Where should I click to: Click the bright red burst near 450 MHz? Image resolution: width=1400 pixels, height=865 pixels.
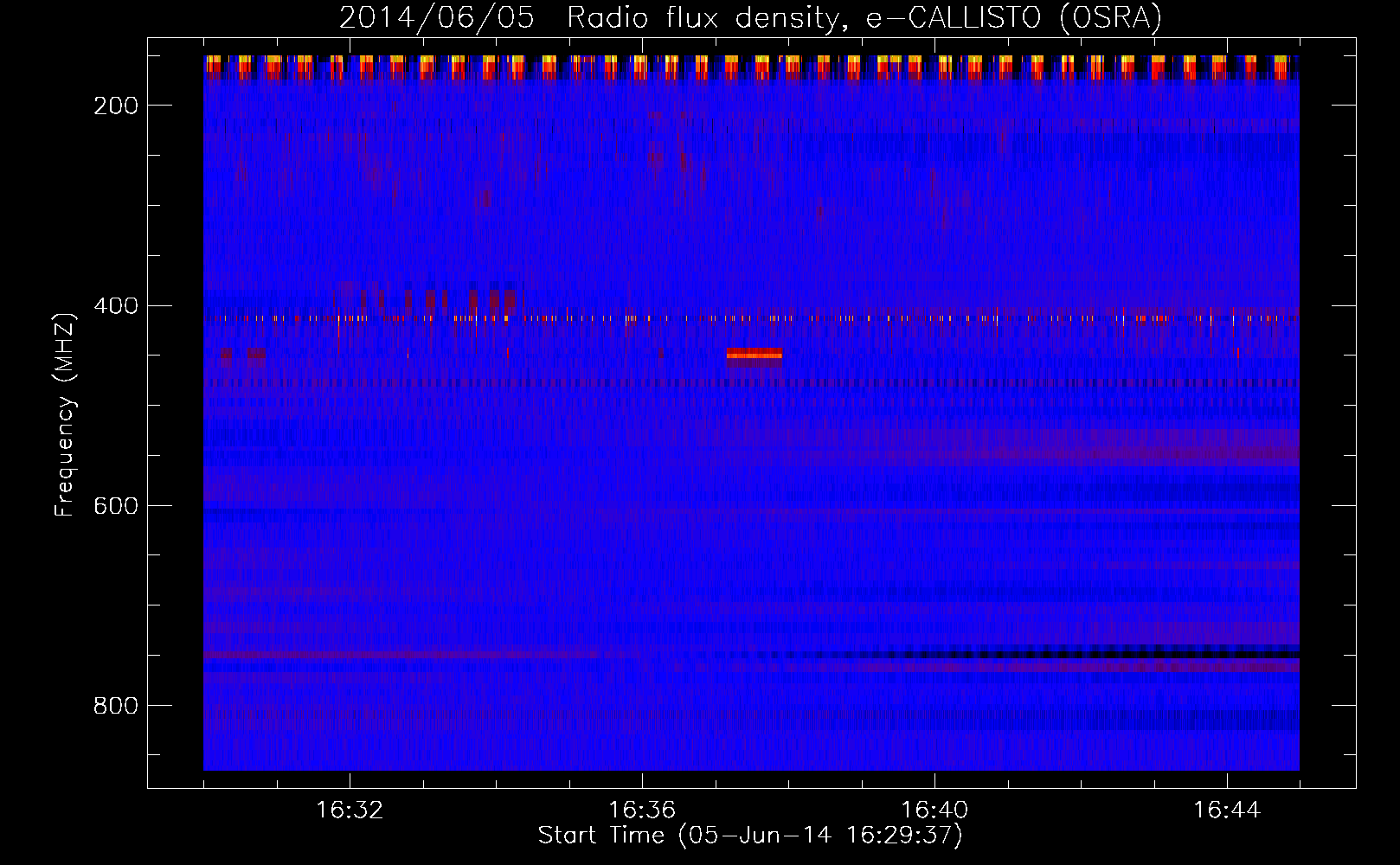(x=755, y=353)
